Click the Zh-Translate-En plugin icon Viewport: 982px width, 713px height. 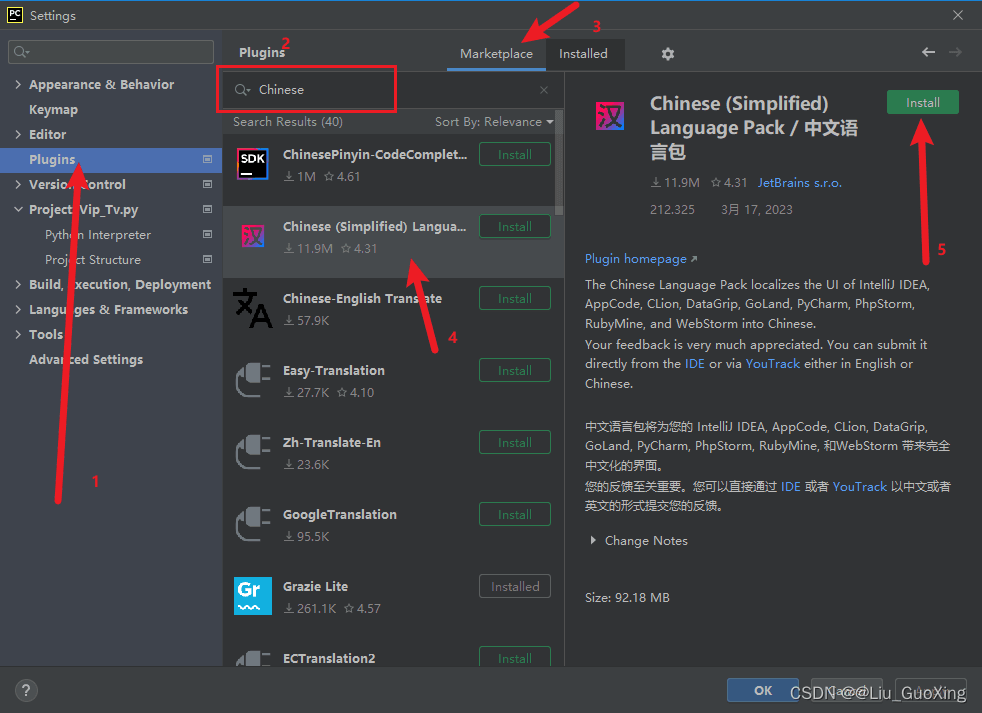(x=253, y=452)
